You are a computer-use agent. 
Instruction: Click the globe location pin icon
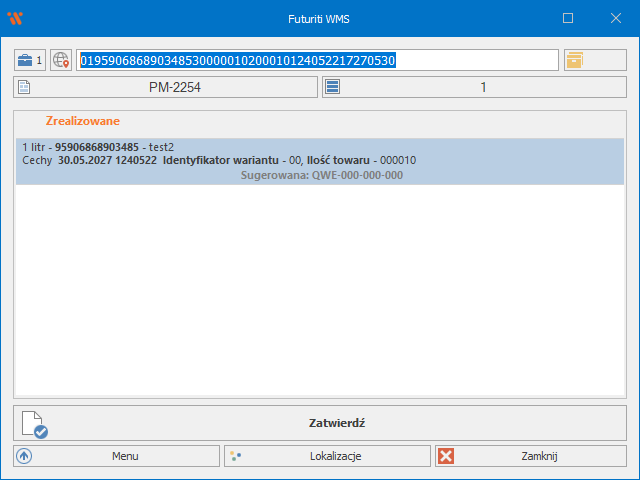[62, 60]
